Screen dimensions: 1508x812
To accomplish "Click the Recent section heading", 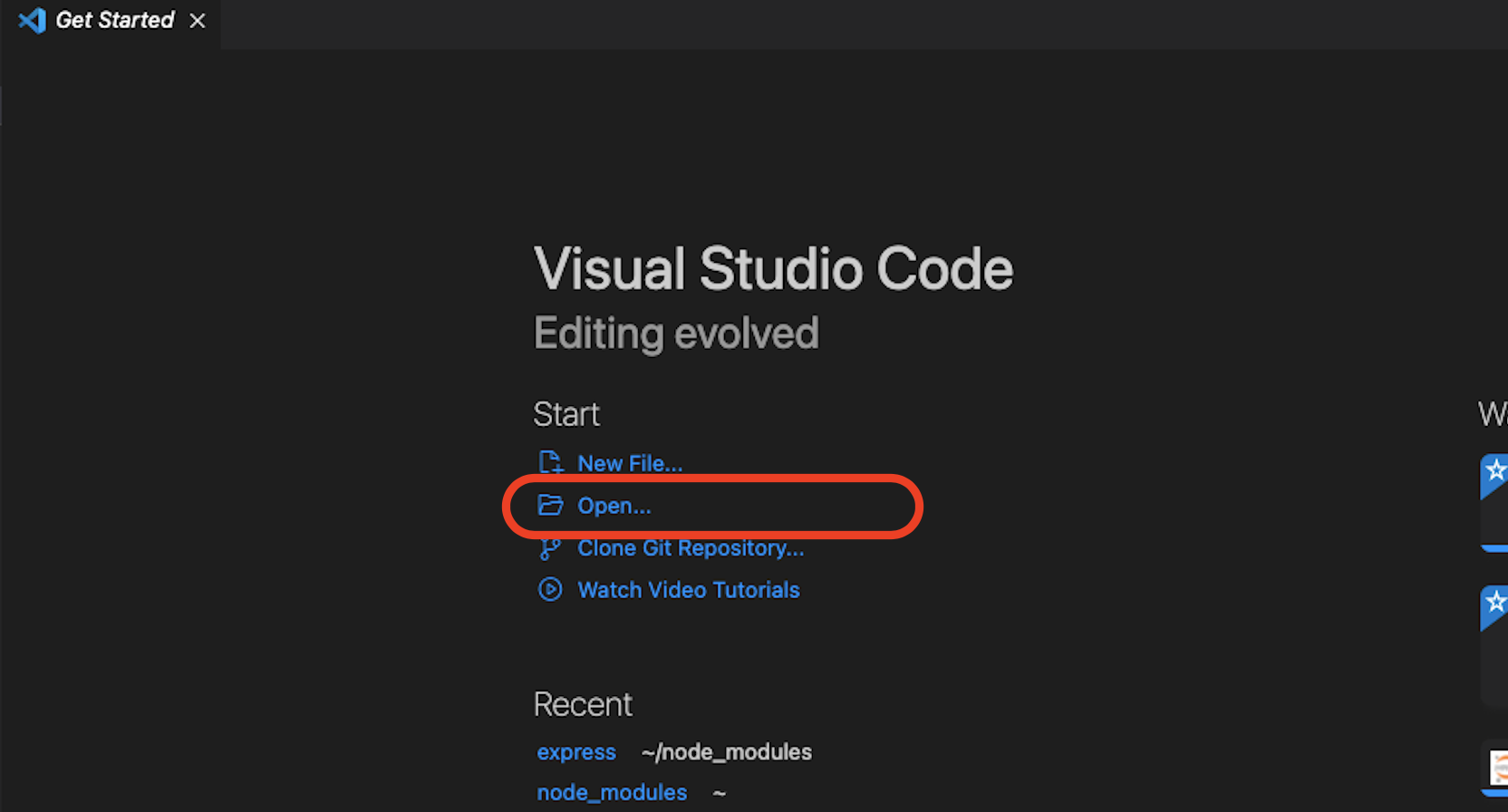I will coord(583,704).
